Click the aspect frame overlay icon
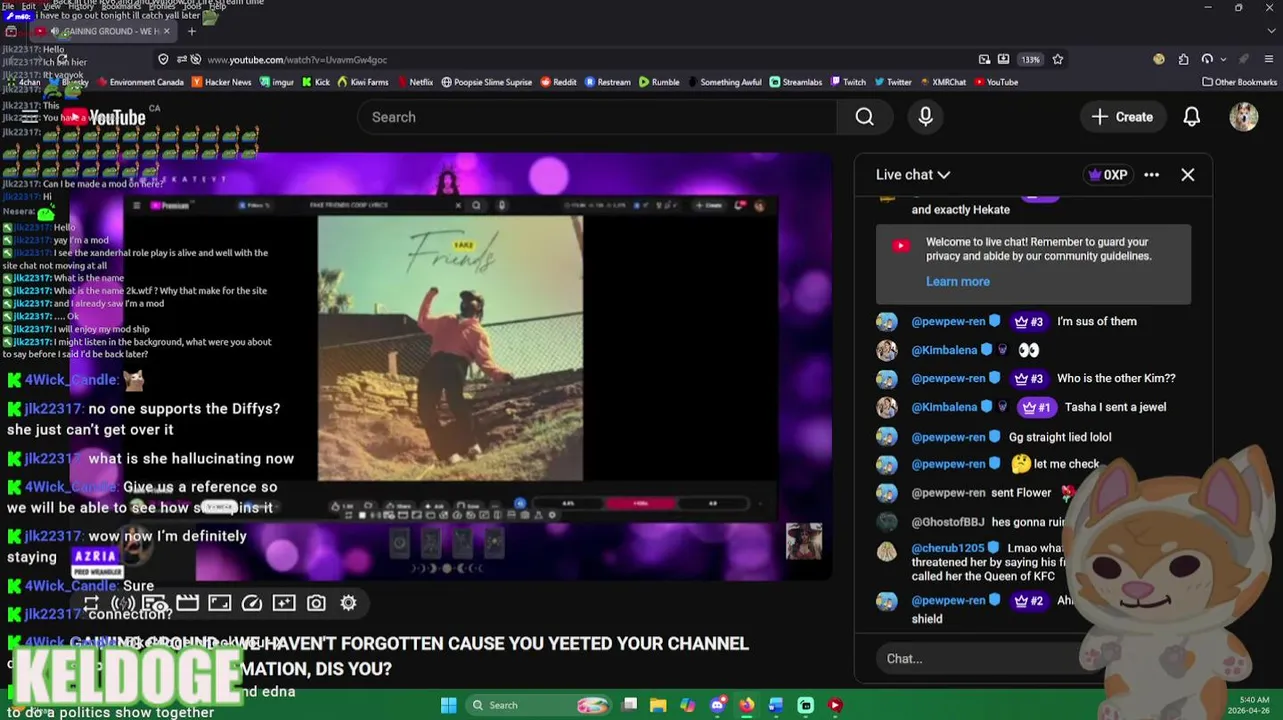 (219, 603)
